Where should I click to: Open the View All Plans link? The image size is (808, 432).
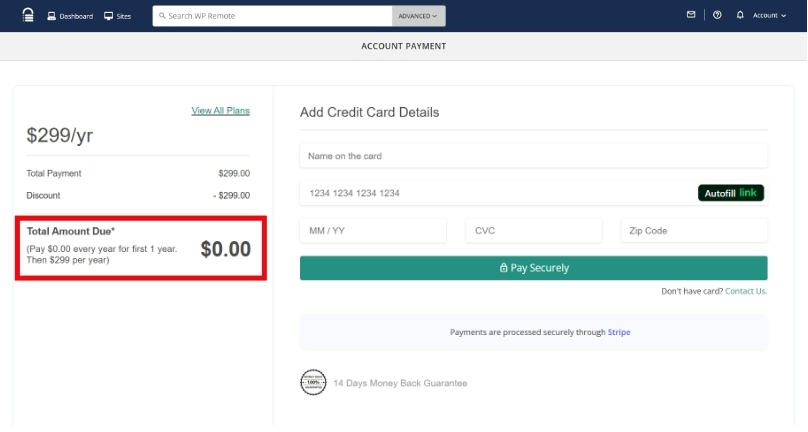220,110
